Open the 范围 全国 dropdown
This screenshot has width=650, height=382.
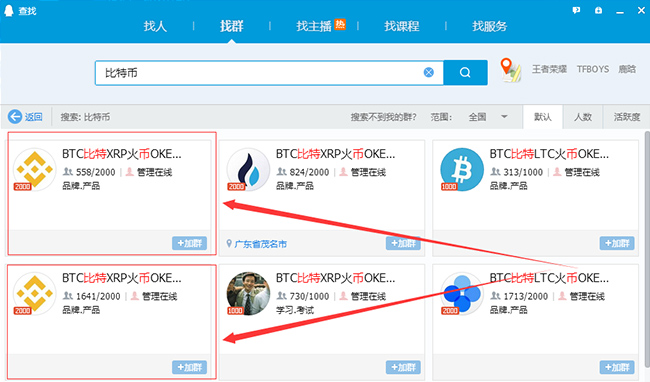click(487, 117)
